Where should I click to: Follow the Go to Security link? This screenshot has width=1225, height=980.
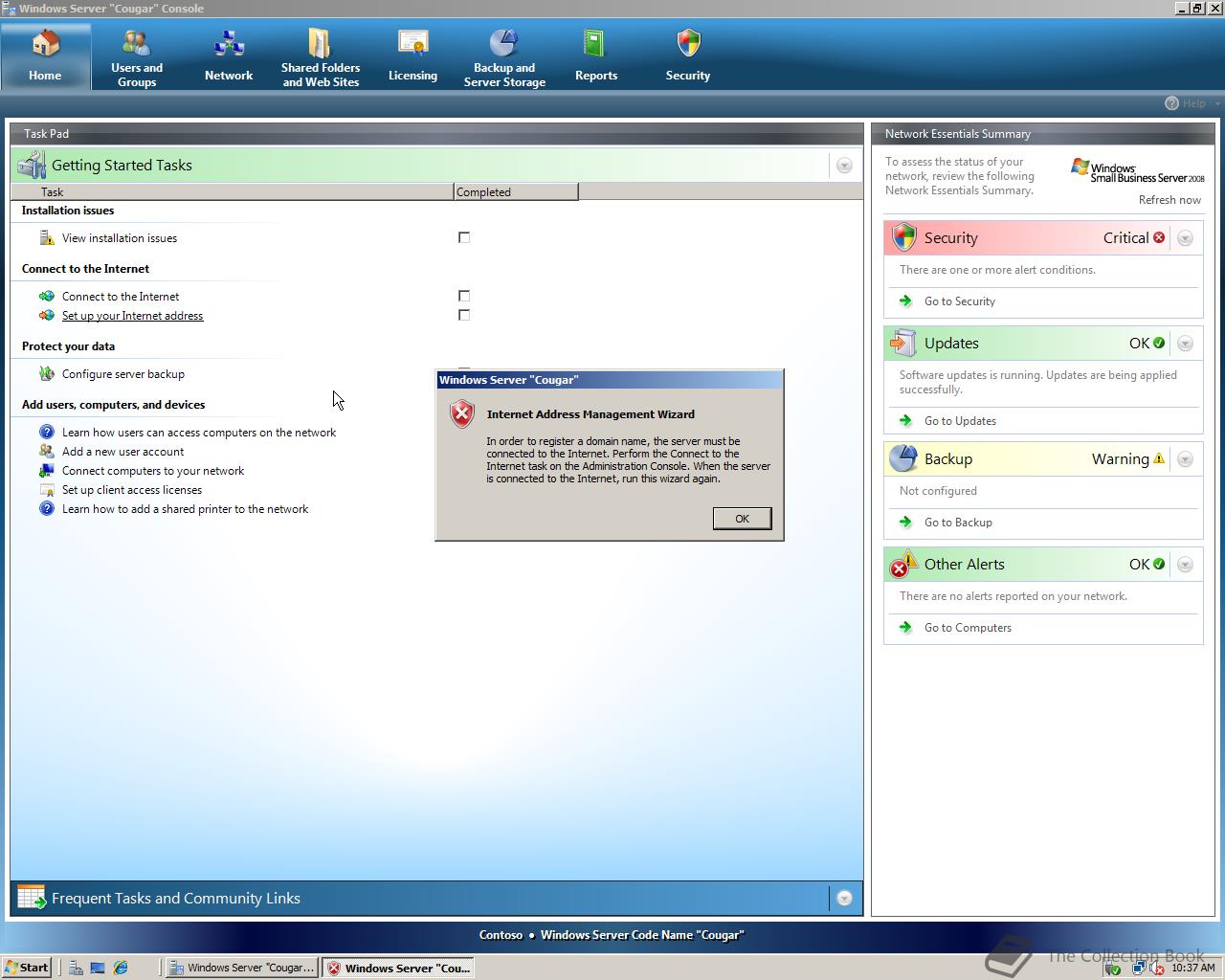(x=960, y=301)
